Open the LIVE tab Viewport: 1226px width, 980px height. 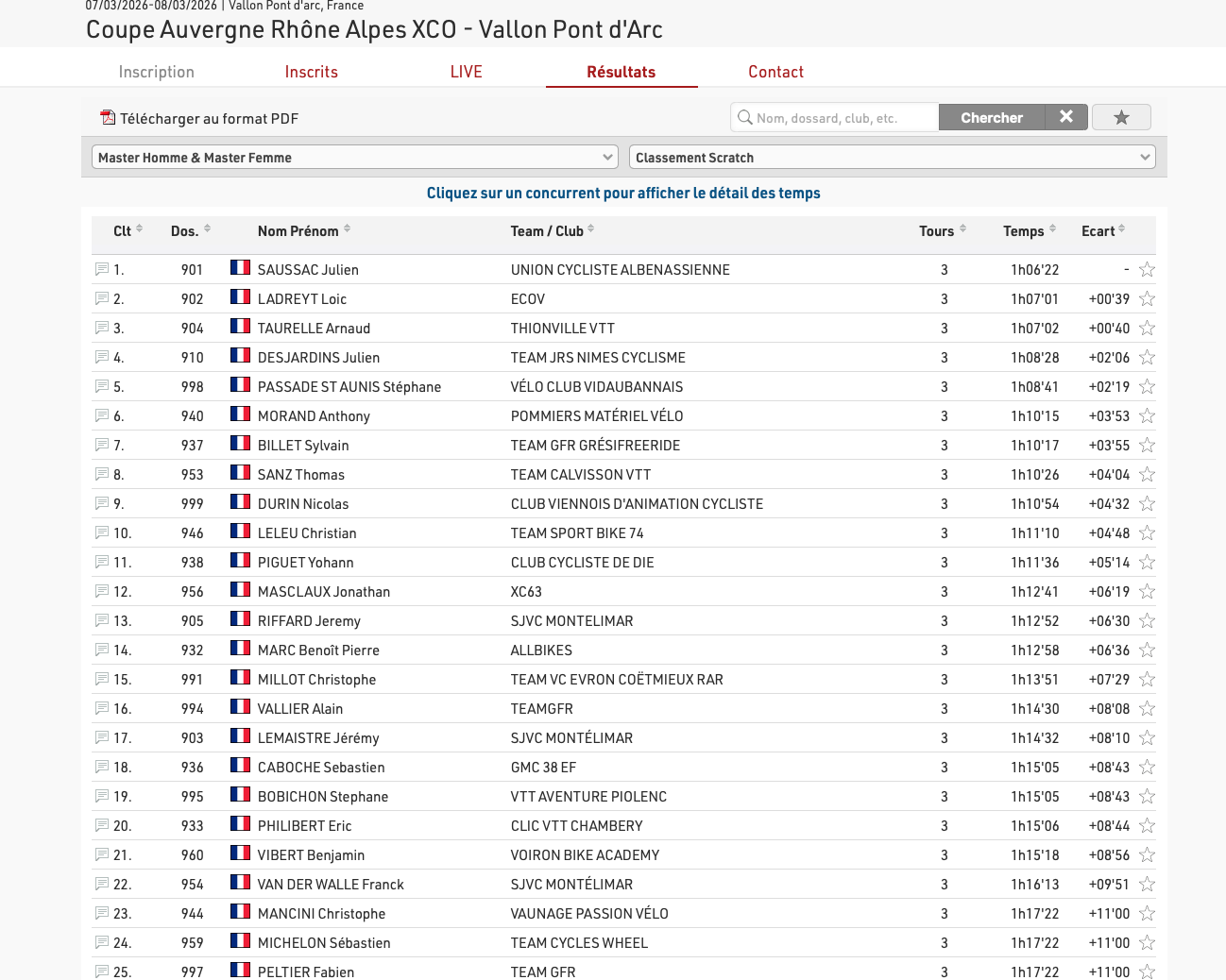click(x=466, y=72)
